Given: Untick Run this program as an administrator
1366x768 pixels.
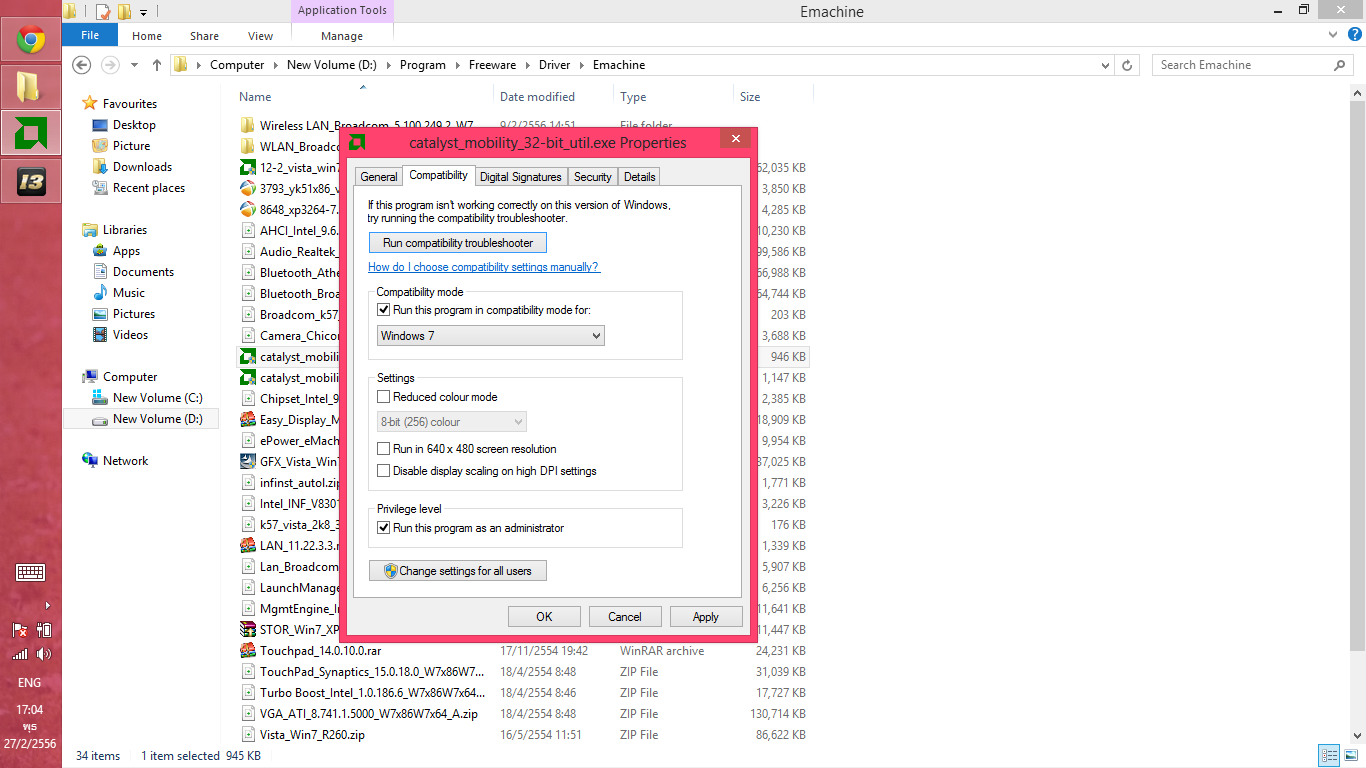Looking at the screenshot, I should tap(384, 528).
